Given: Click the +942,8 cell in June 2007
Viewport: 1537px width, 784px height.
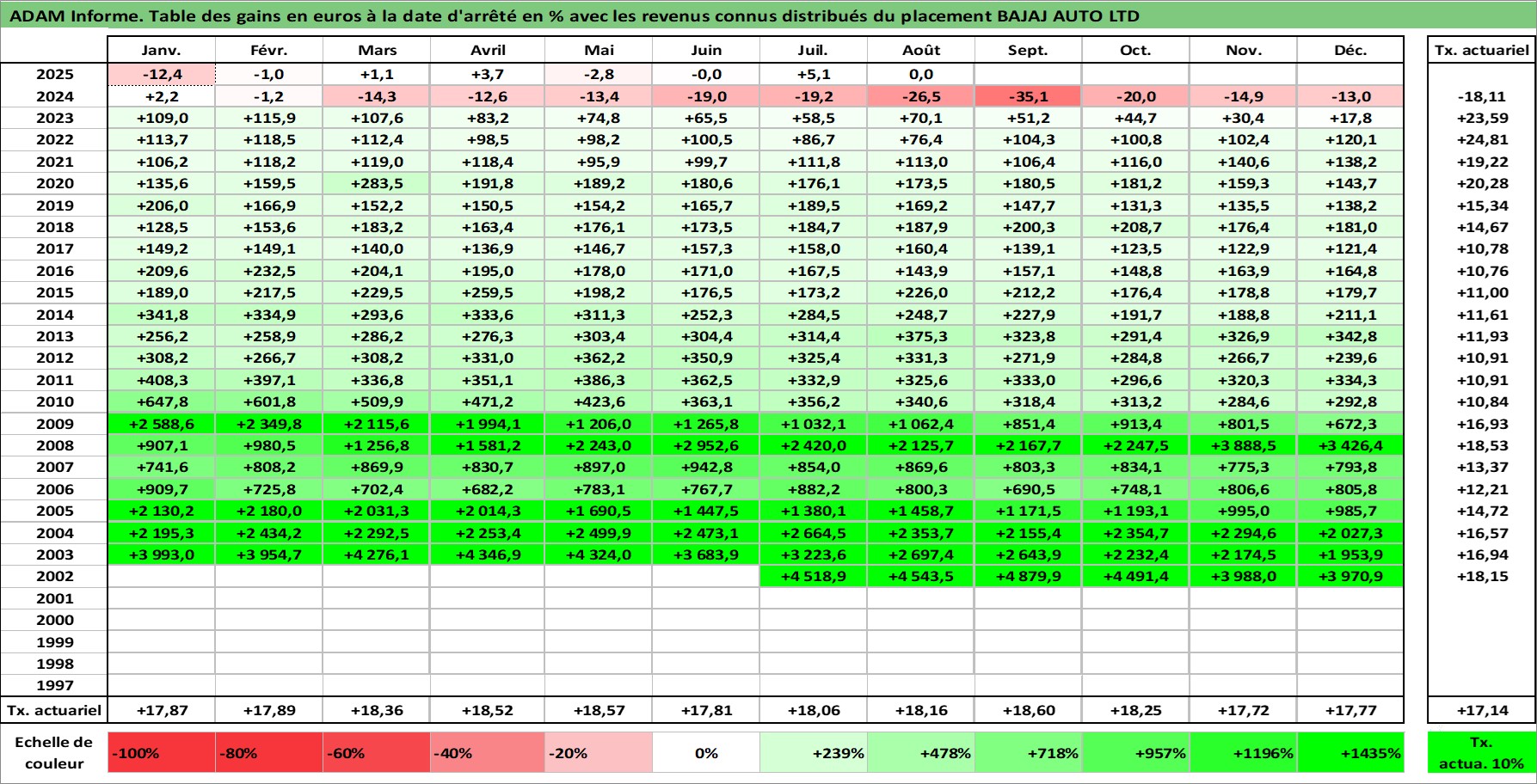Looking at the screenshot, I should point(706,467).
